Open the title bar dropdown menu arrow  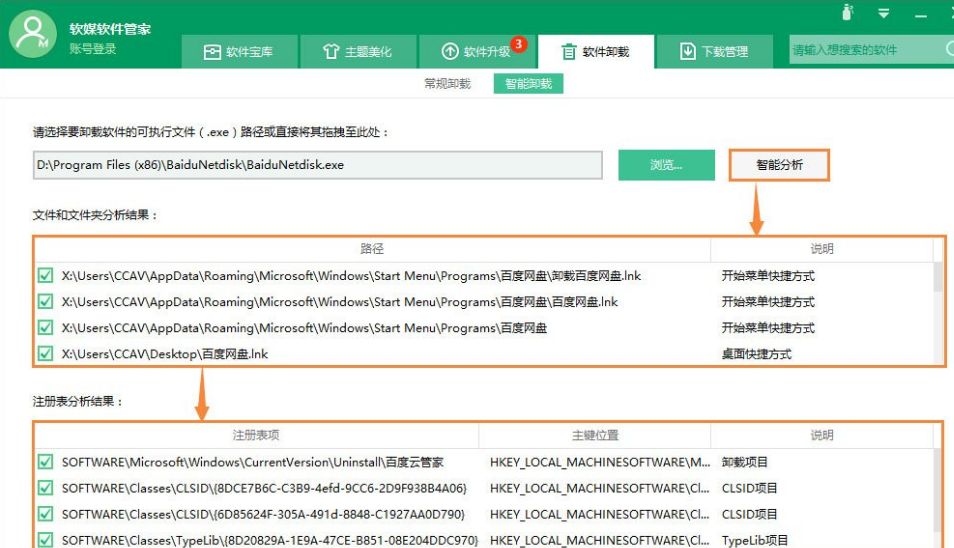[884, 13]
